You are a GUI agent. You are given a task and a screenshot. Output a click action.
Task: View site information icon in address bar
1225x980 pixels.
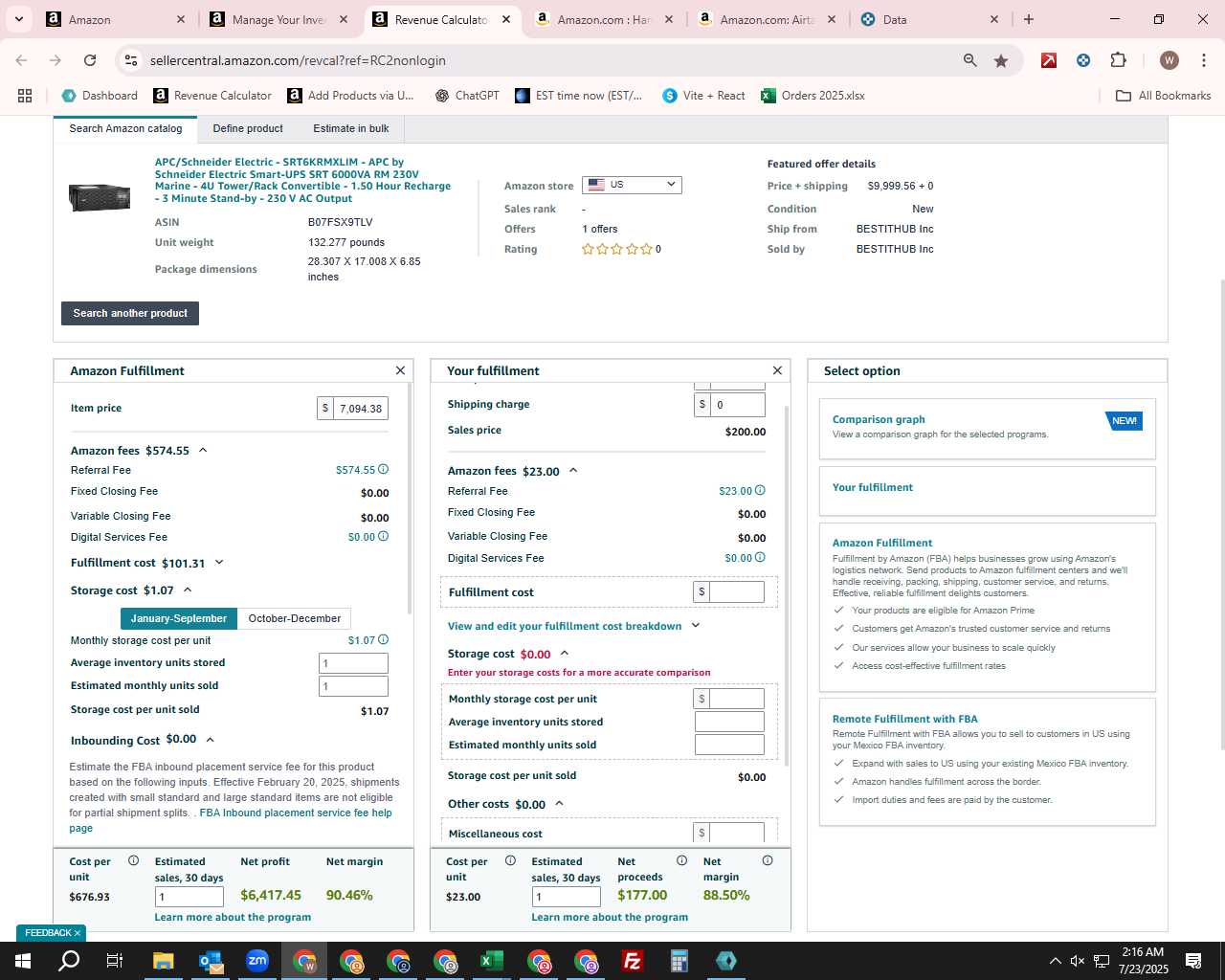tap(131, 60)
